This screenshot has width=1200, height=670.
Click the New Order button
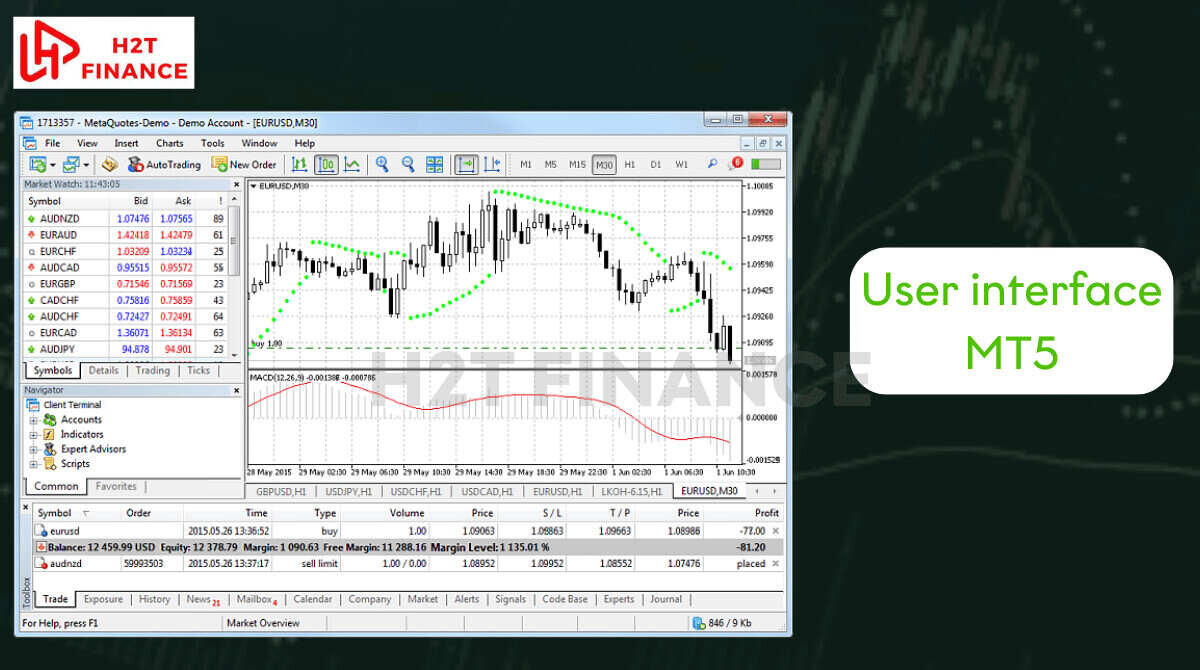point(244,164)
